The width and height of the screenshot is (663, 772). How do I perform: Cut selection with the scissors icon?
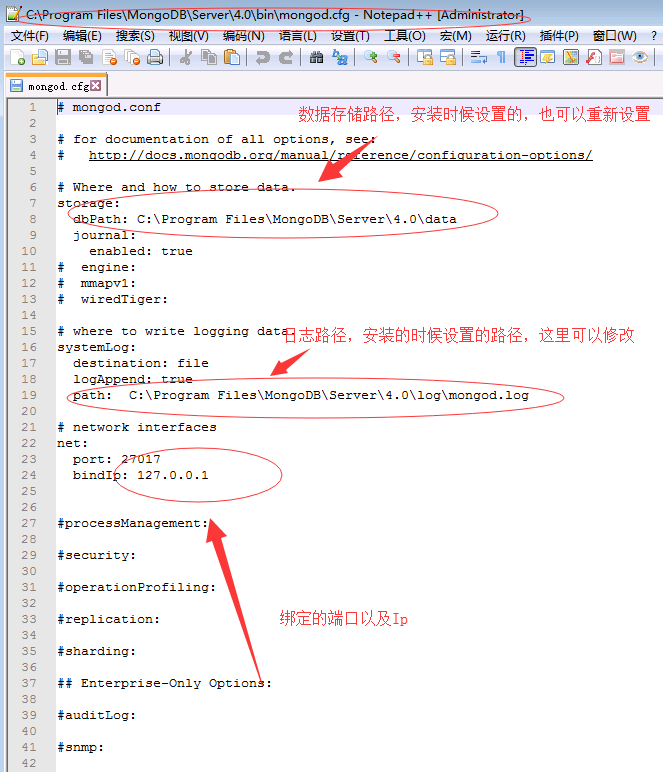point(186,58)
